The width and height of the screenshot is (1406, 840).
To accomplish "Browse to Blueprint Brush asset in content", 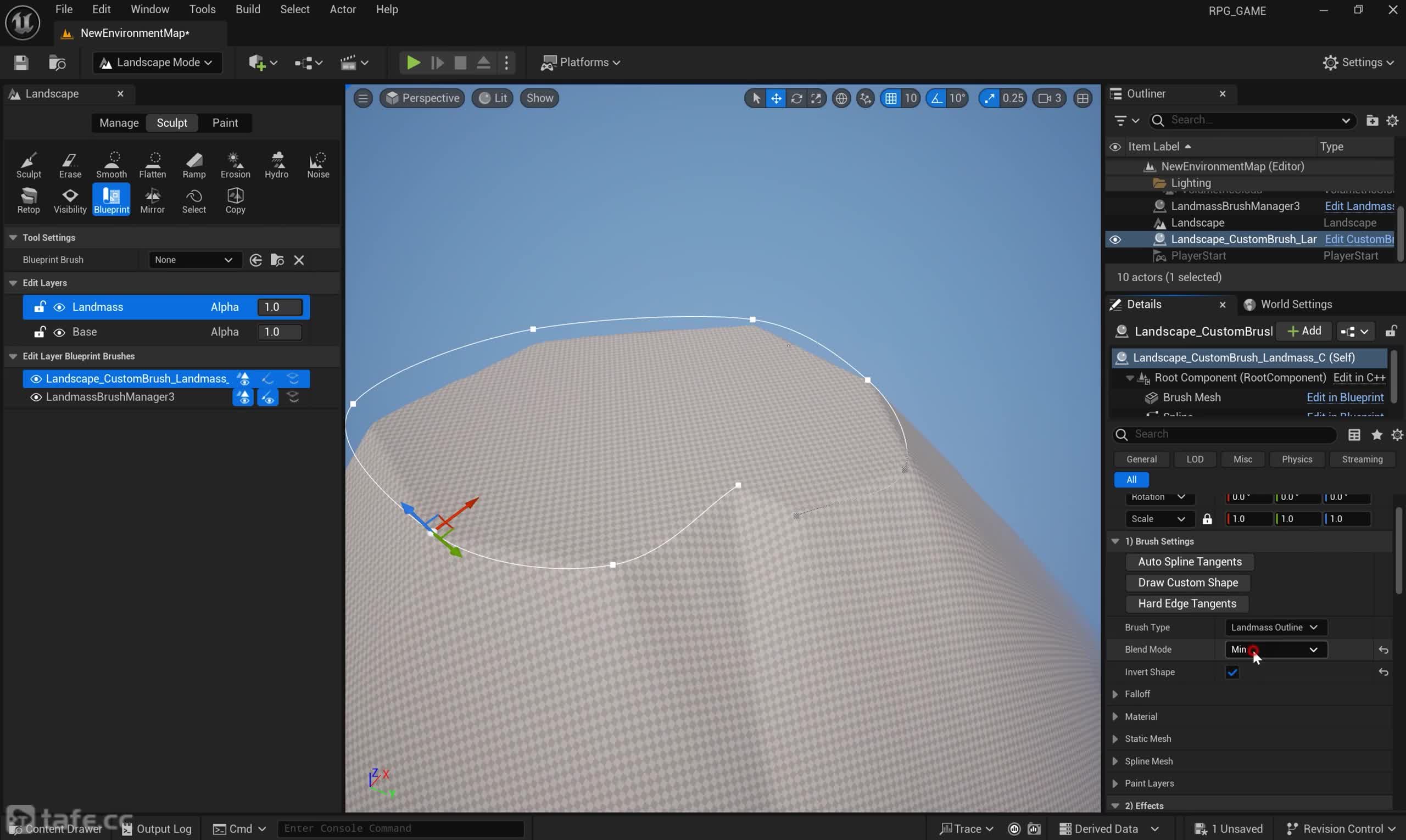I will (x=277, y=260).
